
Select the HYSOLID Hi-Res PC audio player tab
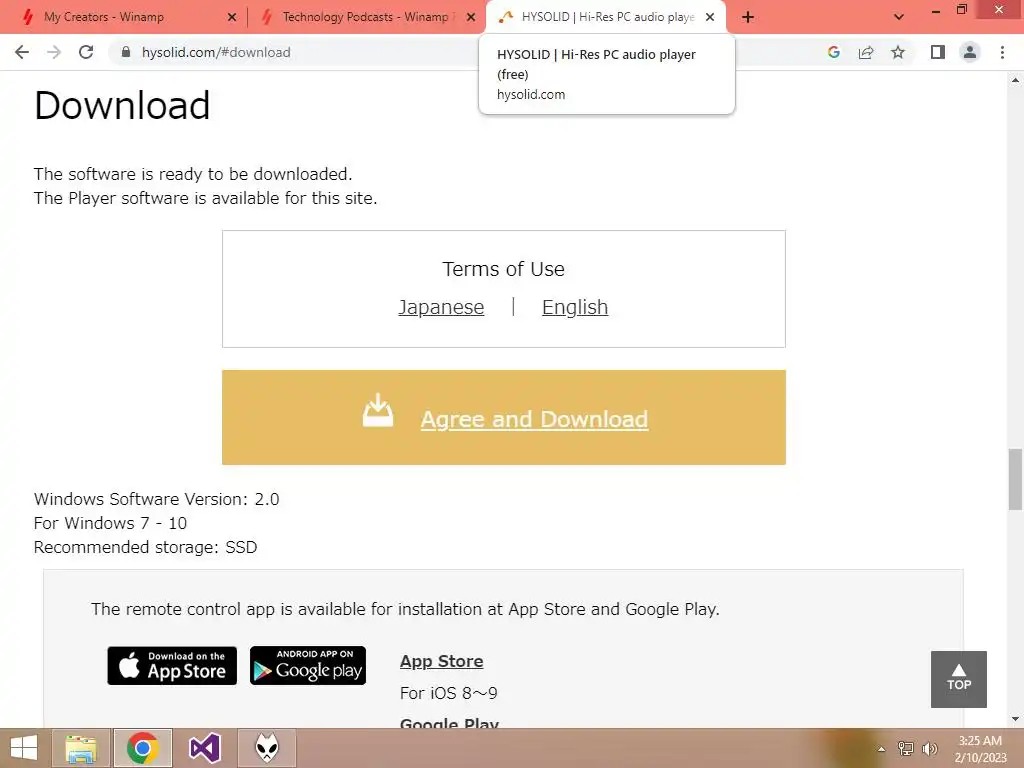[x=607, y=17]
